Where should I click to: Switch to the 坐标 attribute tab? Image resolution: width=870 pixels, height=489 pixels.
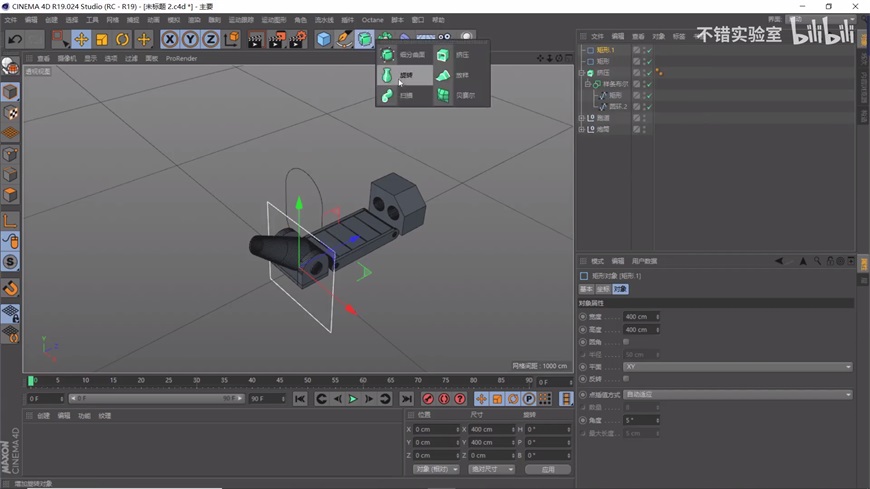click(x=602, y=289)
